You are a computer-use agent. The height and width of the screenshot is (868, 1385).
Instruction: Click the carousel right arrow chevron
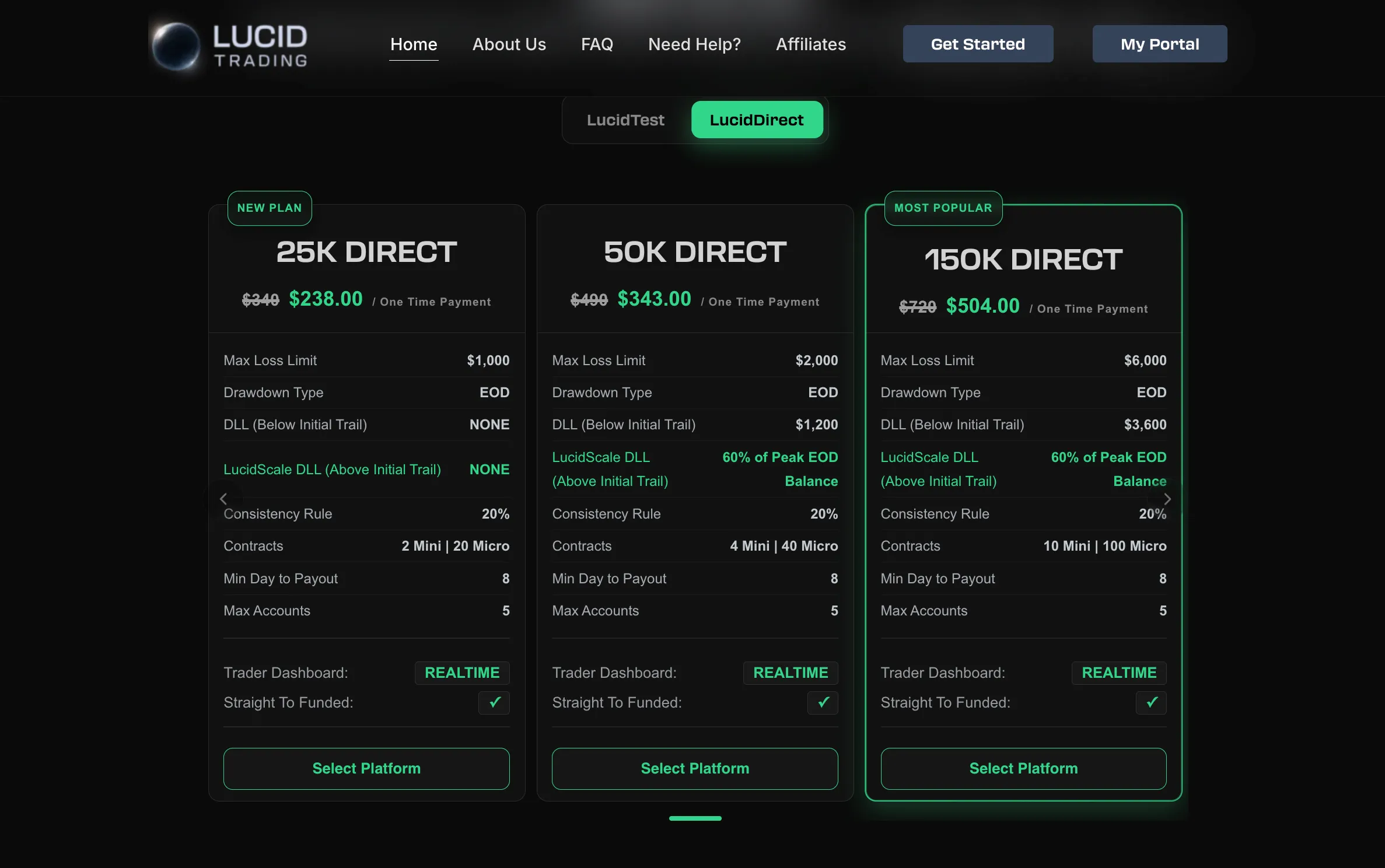tap(1167, 499)
